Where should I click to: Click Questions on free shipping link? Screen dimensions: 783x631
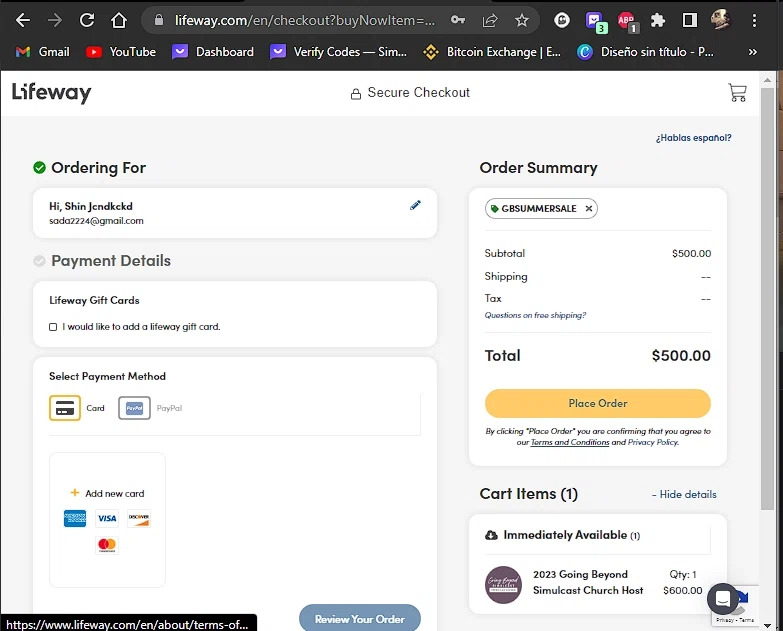tap(535, 316)
